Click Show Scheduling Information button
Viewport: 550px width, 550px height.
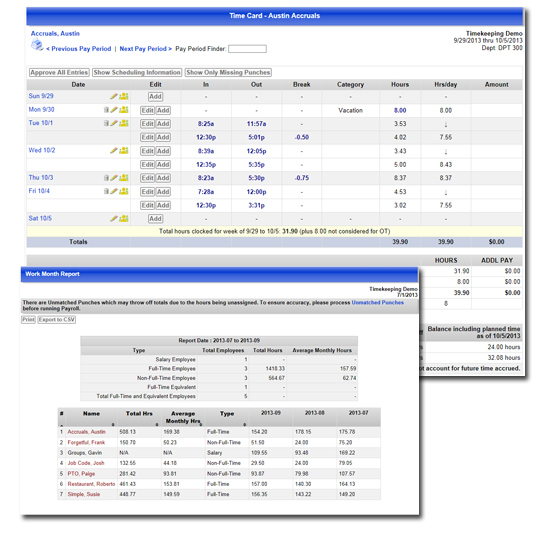tap(137, 73)
